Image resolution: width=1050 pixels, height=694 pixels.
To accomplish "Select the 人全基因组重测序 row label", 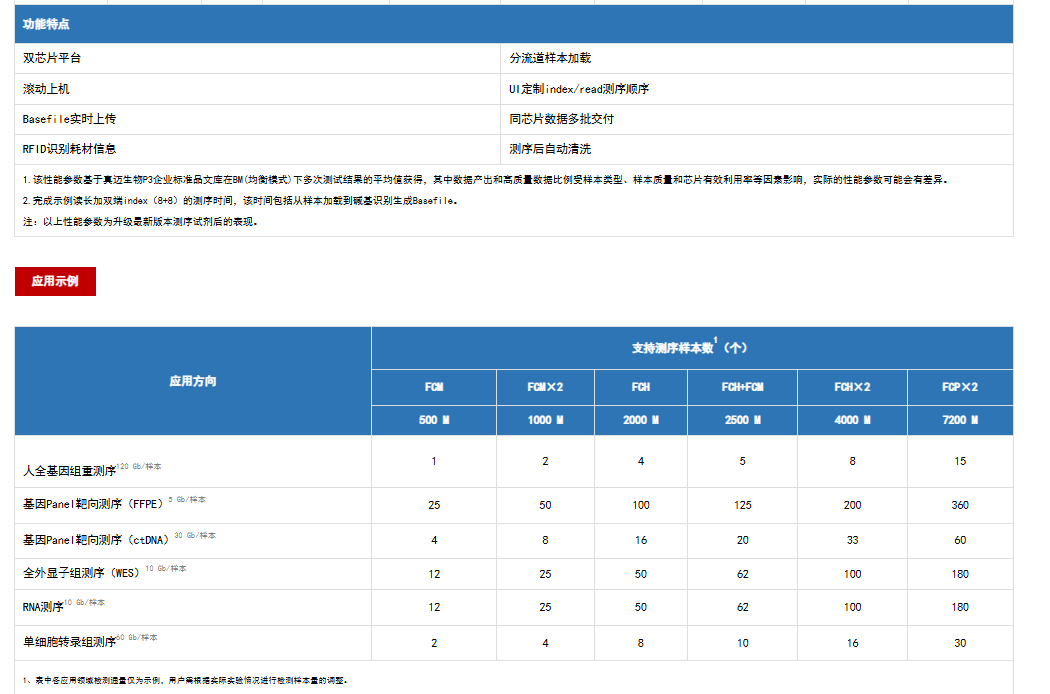I will click(70, 469).
